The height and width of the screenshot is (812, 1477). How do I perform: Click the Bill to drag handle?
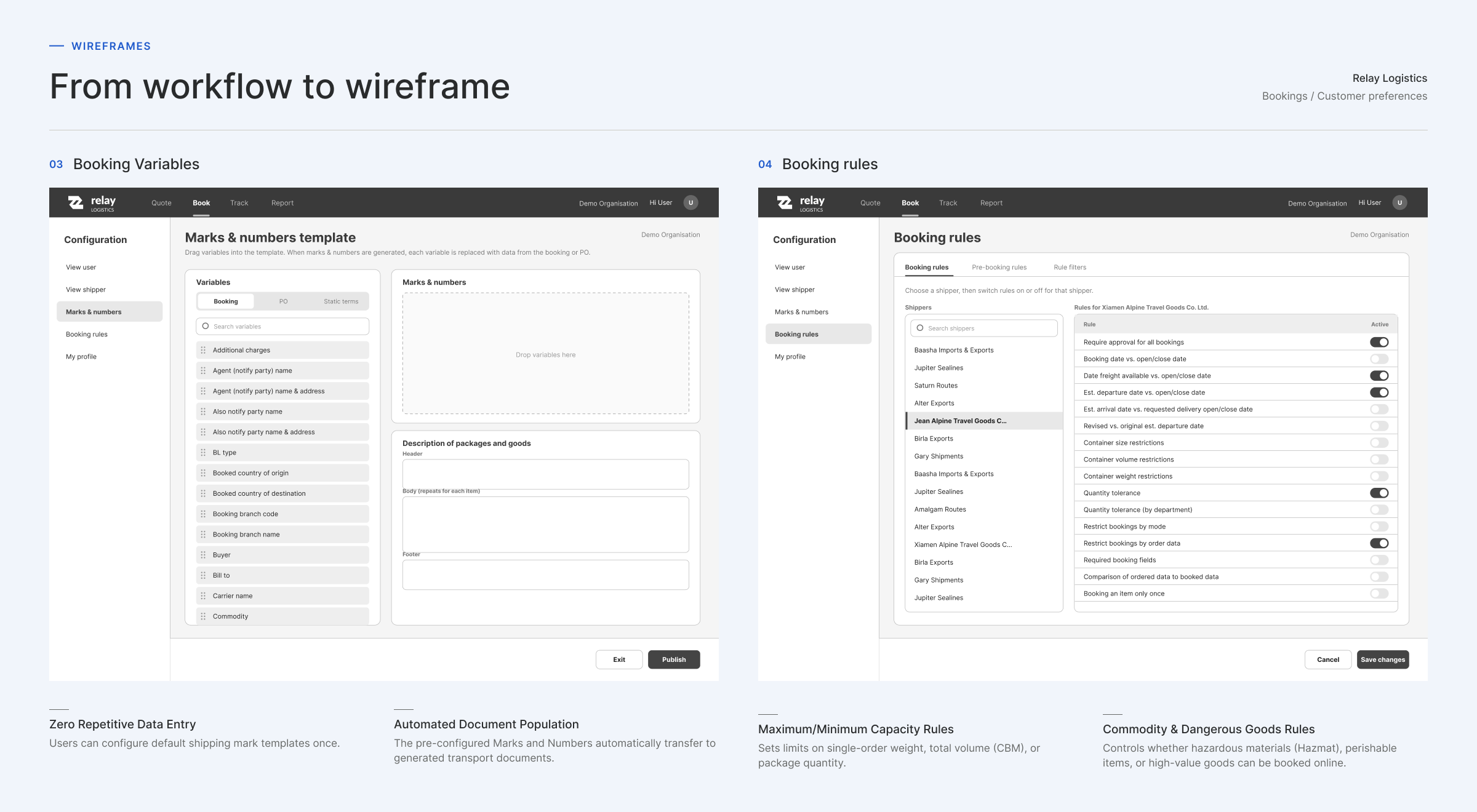(203, 575)
